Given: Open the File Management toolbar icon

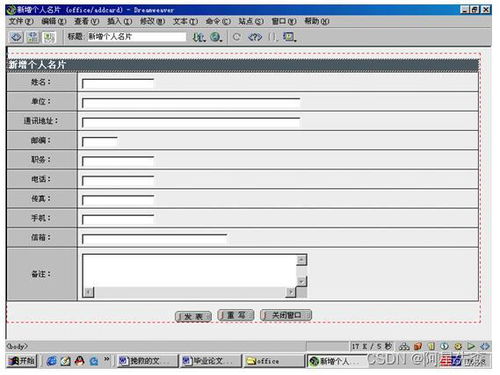Looking at the screenshot, I should 199,37.
